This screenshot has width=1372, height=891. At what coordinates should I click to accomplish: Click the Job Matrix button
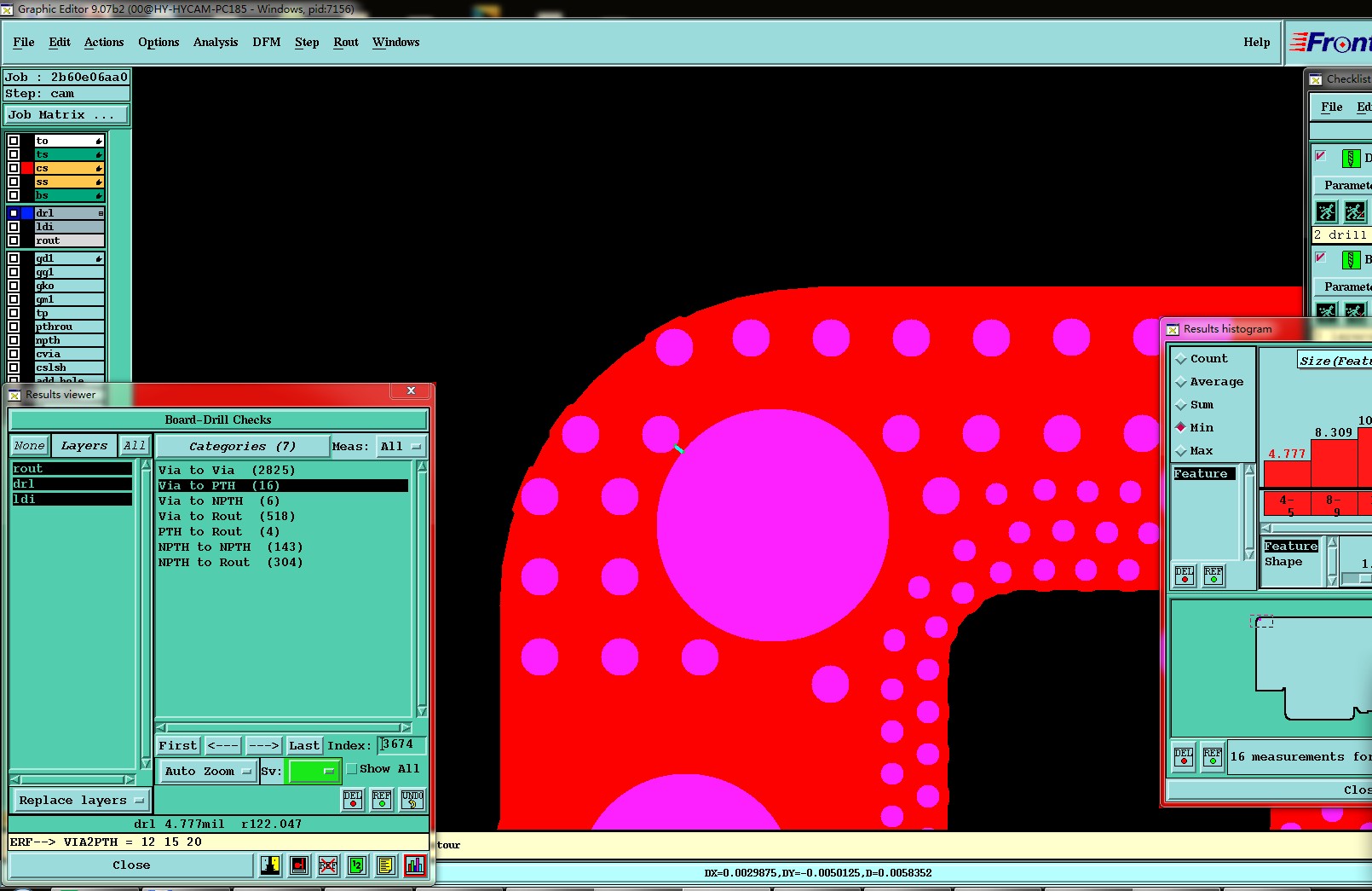pyautogui.click(x=66, y=115)
